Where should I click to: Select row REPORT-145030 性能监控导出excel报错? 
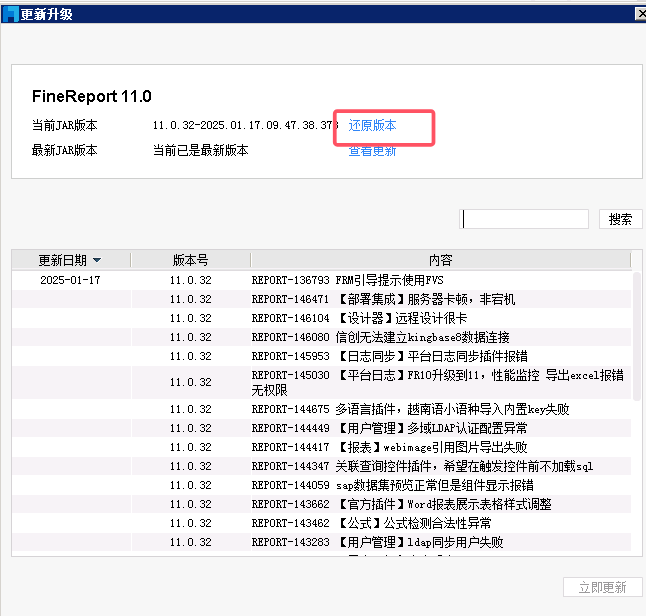click(x=321, y=382)
